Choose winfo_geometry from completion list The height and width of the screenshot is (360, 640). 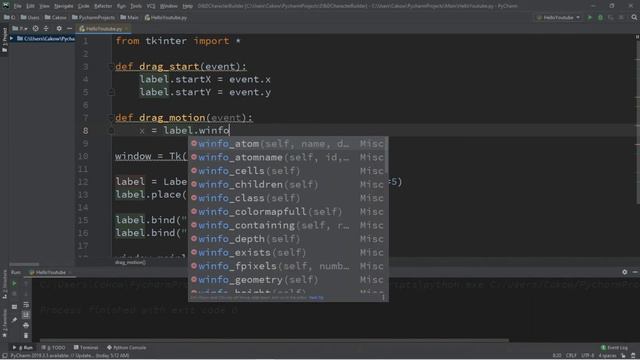(x=287, y=280)
